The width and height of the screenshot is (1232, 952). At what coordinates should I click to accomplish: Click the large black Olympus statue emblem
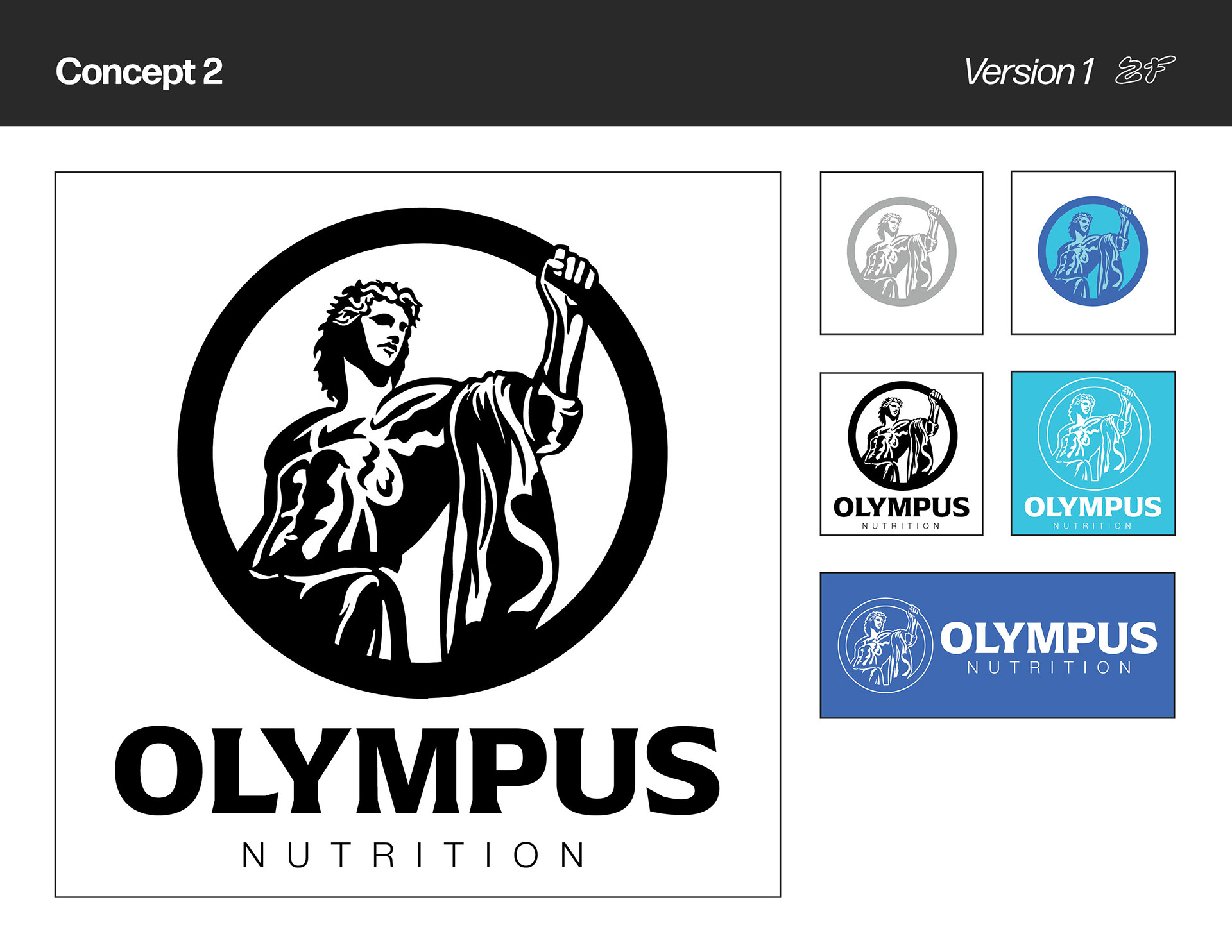[422, 453]
